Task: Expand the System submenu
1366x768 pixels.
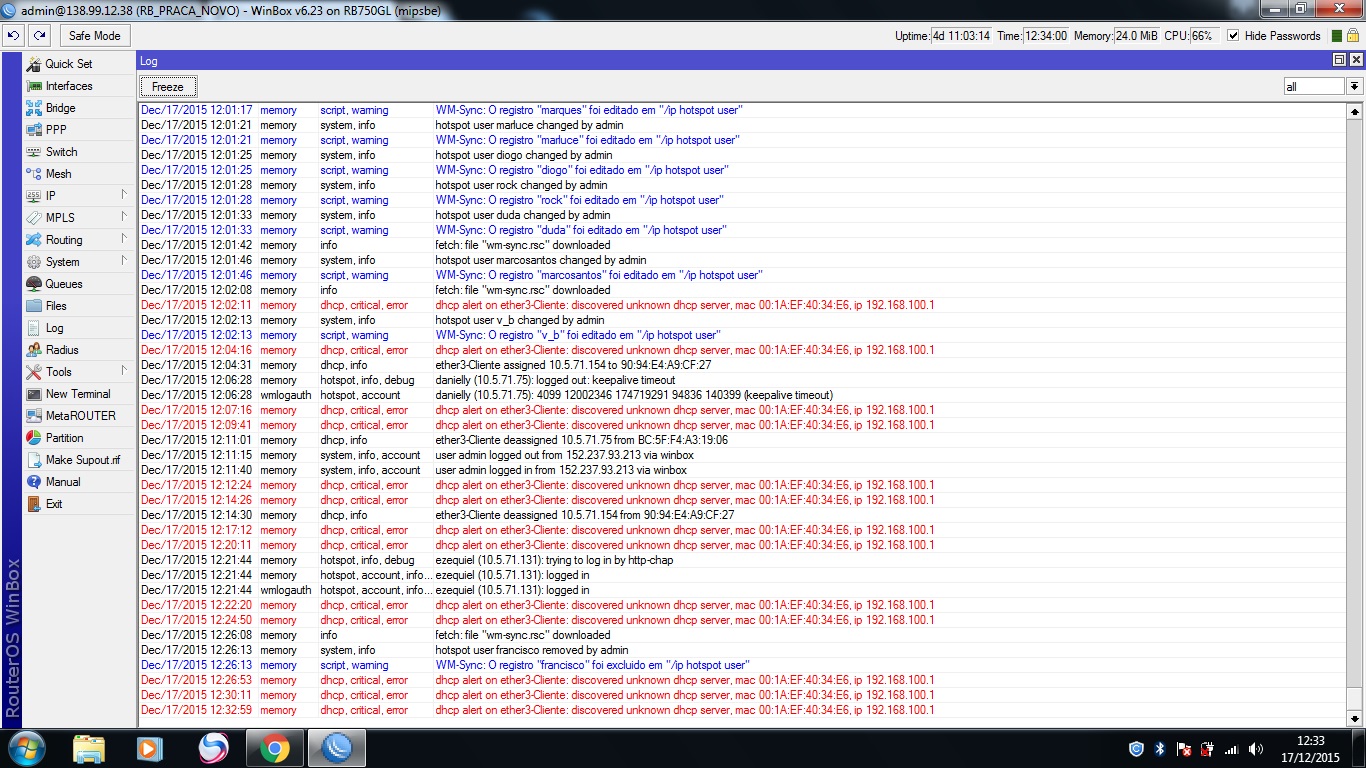Action: pos(124,261)
